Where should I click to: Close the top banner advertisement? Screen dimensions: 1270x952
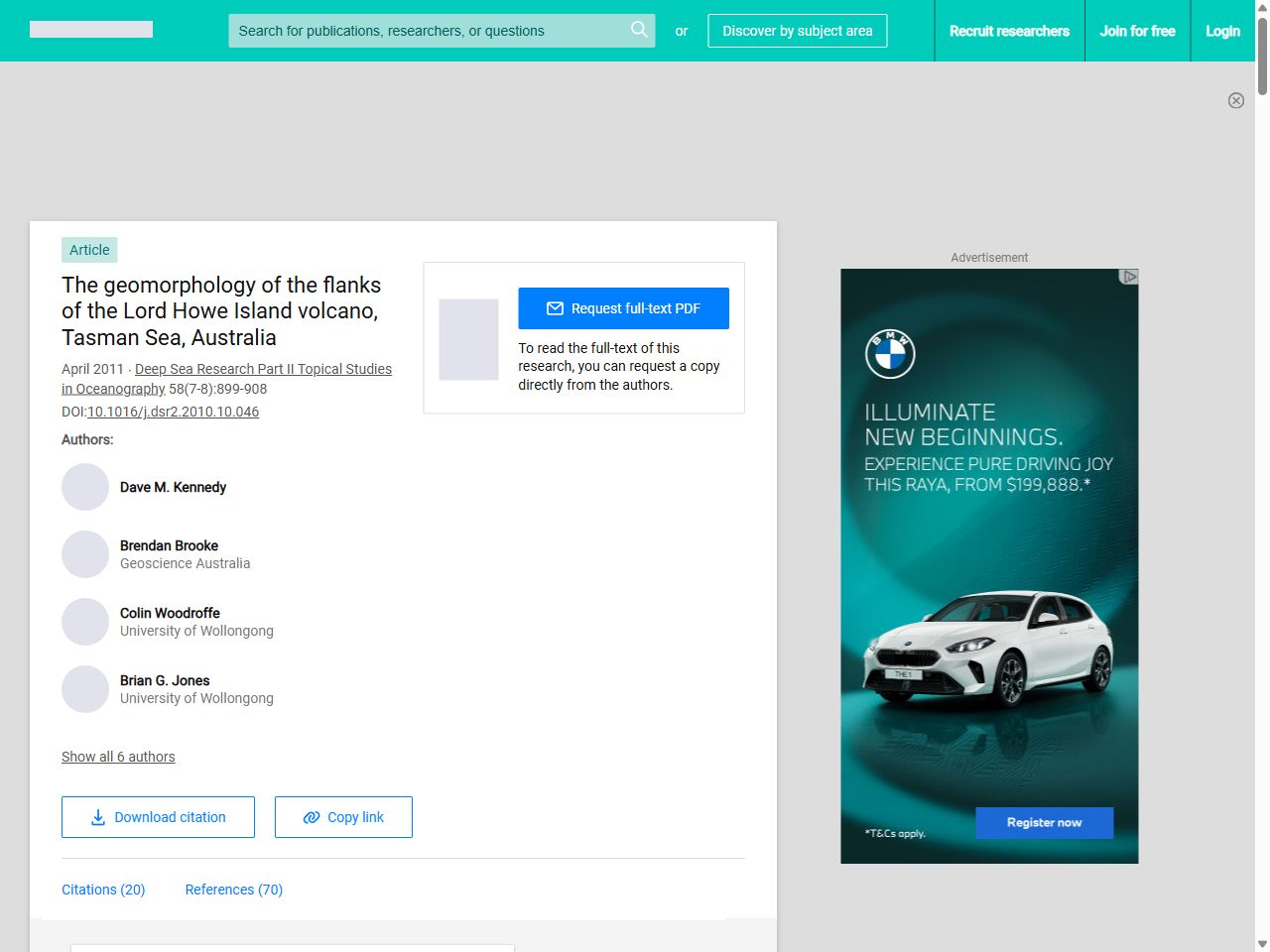point(1235,100)
